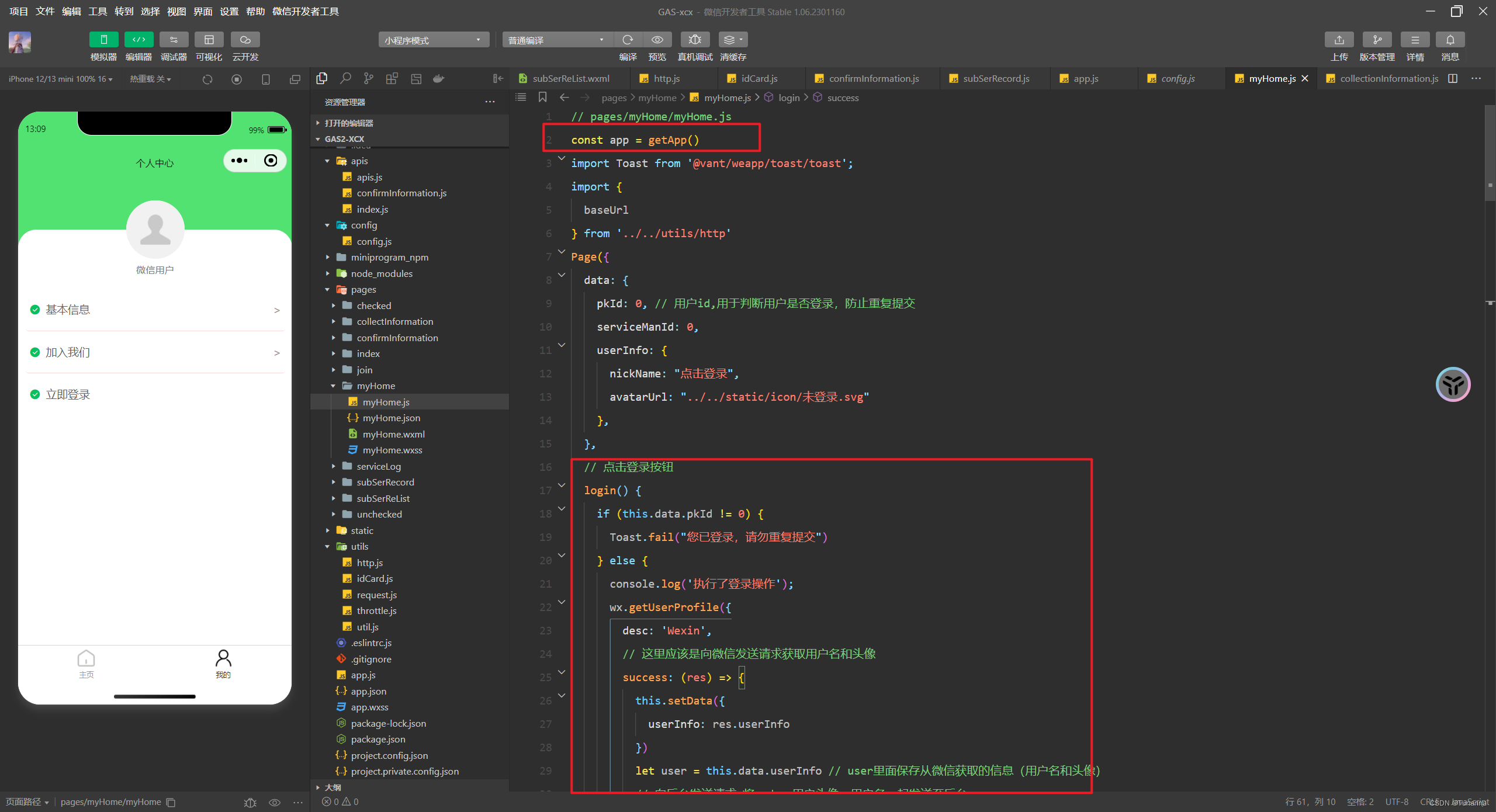Screen dimensions: 1496x812
Task: Open the preview eye icon
Action: click(657, 40)
